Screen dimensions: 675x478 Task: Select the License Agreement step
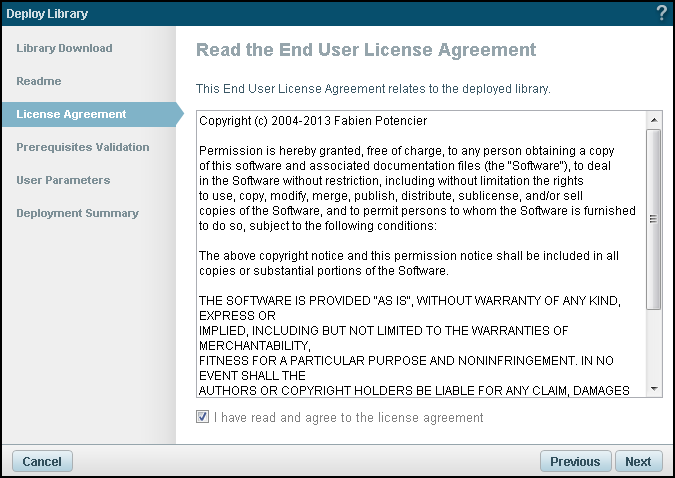(x=71, y=114)
